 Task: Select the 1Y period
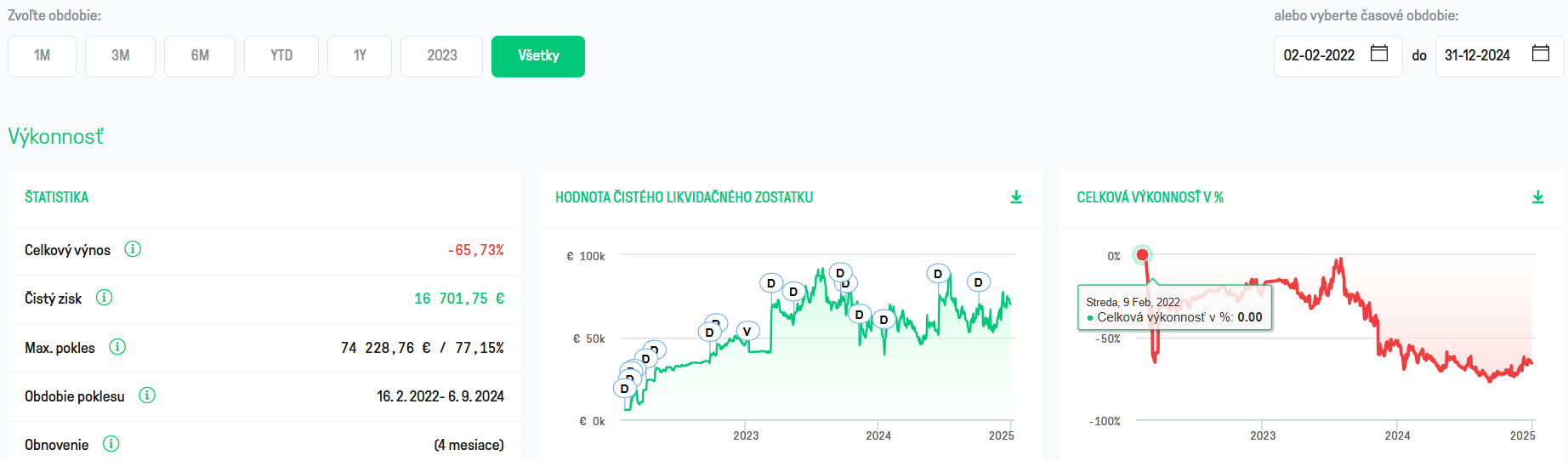(360, 56)
